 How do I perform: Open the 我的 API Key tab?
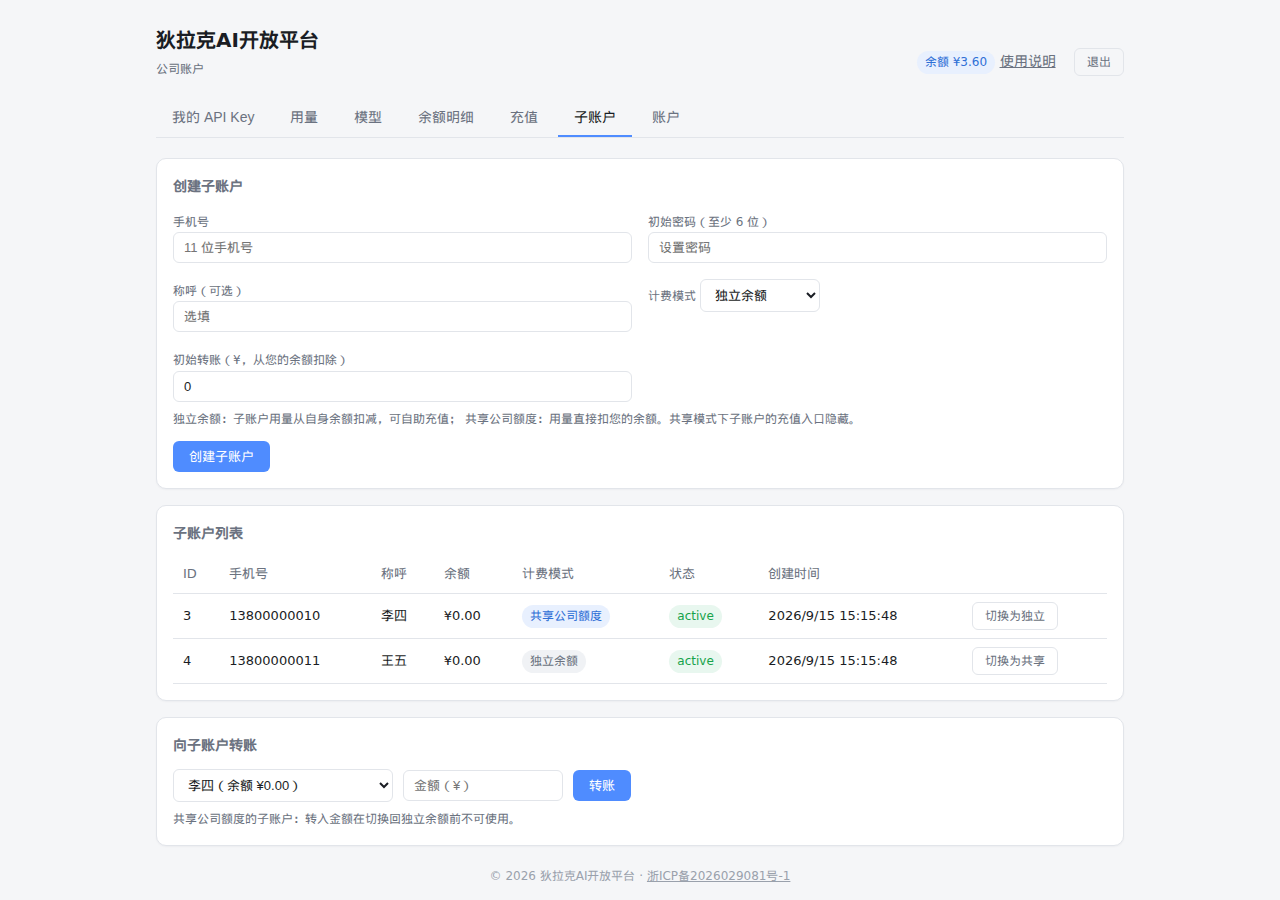point(213,117)
